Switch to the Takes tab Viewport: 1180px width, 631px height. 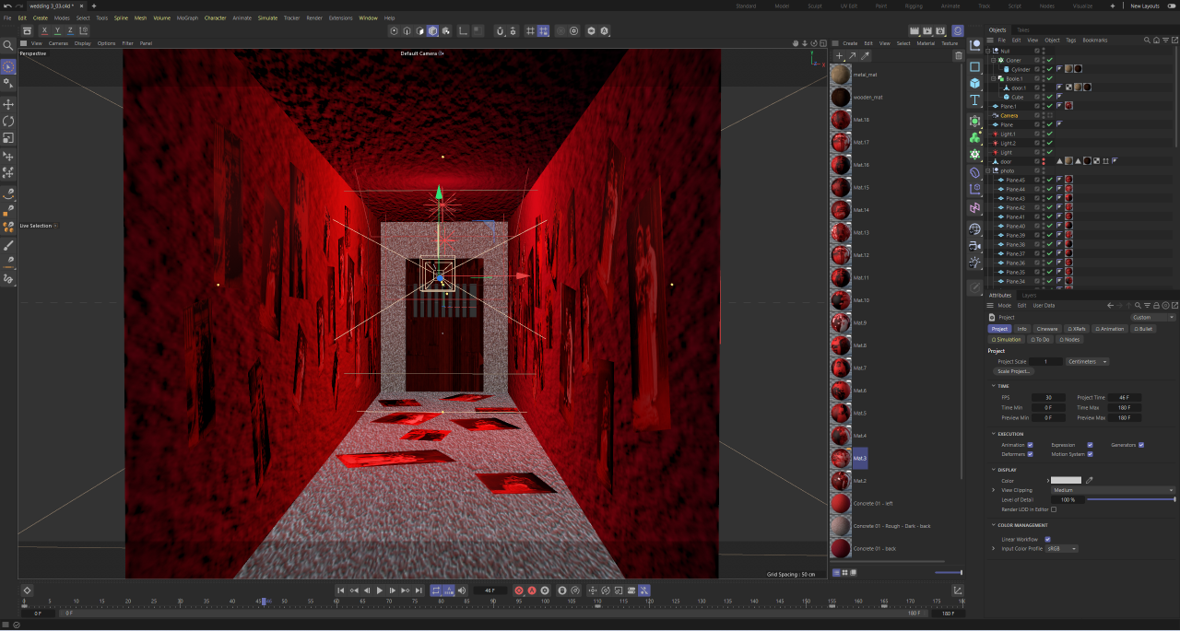1023,30
